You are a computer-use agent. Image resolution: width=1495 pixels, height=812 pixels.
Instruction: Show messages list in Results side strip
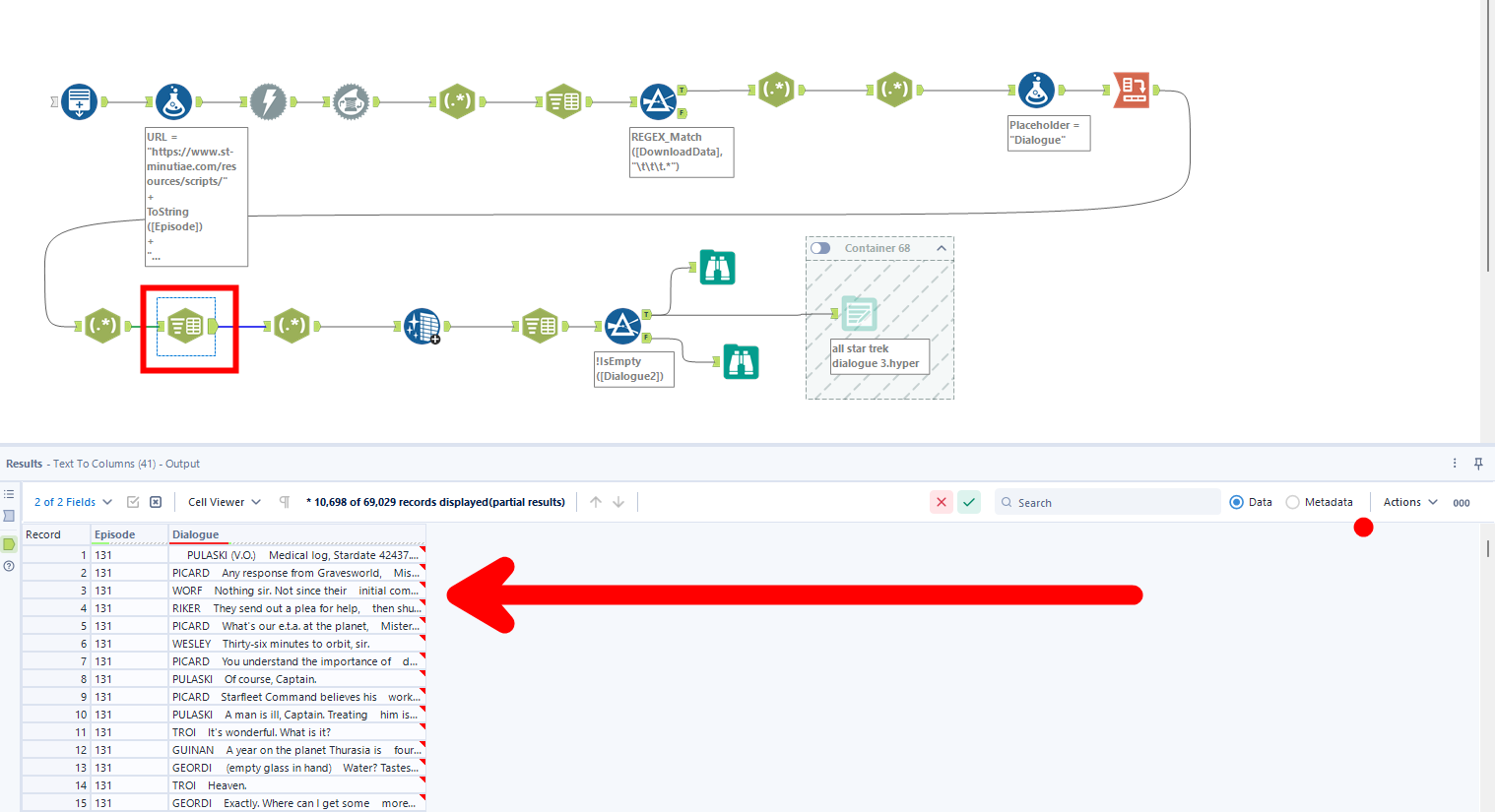(9, 494)
